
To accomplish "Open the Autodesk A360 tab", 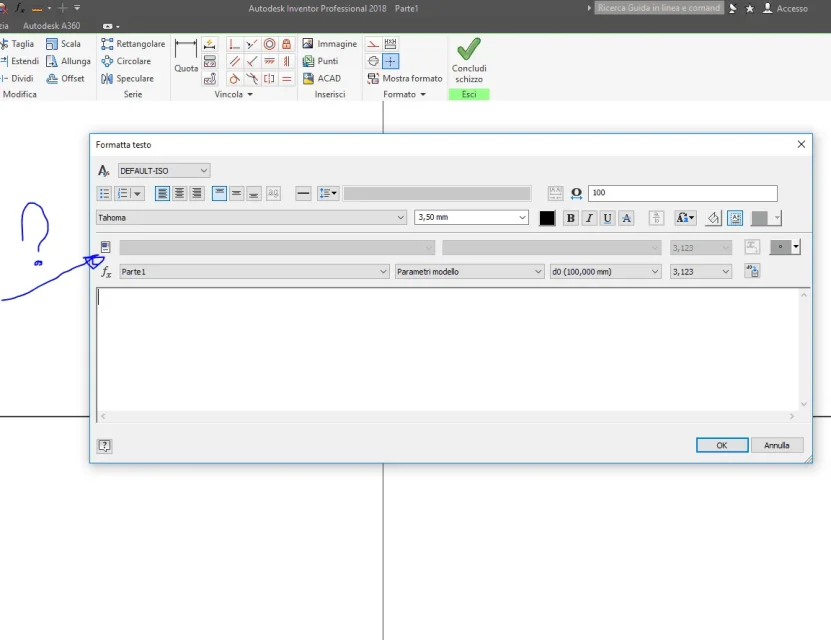I will (x=51, y=25).
